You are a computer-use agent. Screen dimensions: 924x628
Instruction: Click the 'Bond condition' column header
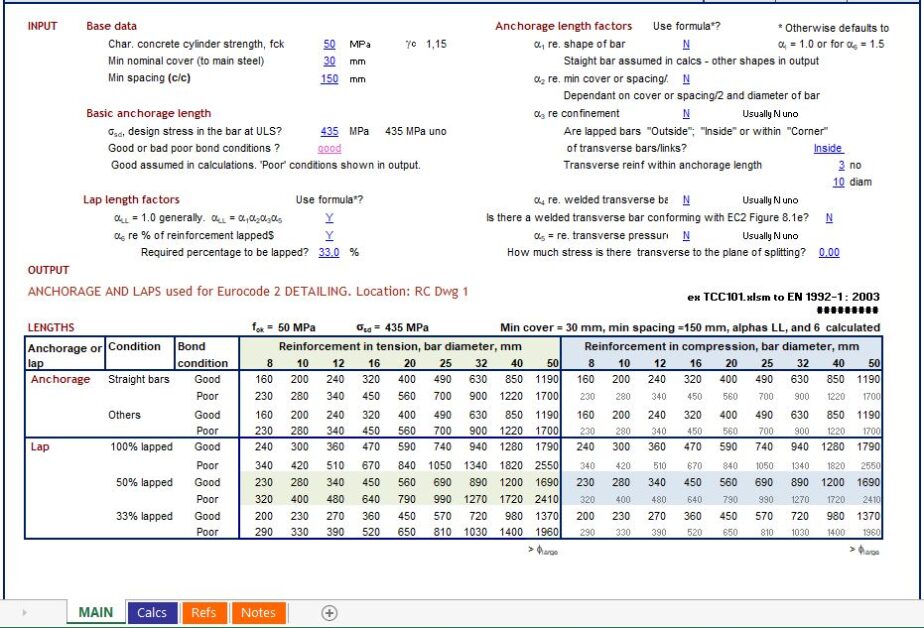203,355
